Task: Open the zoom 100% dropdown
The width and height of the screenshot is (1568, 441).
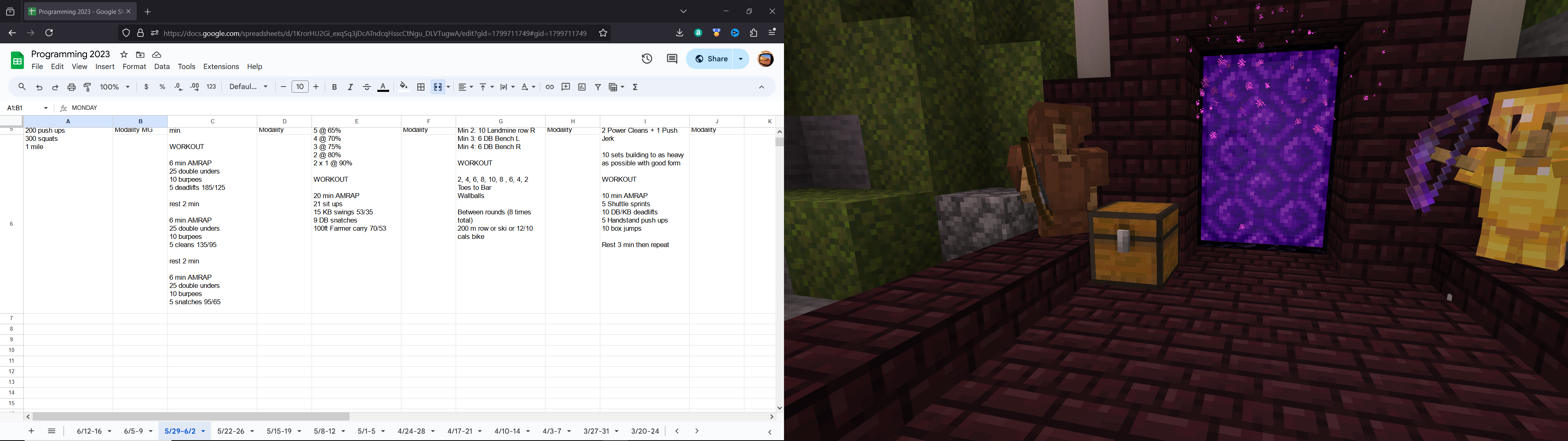Action: click(x=115, y=87)
